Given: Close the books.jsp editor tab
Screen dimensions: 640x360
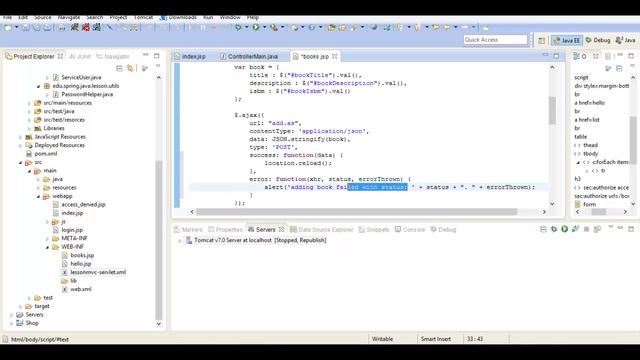Looking at the screenshot, I should (335, 56).
